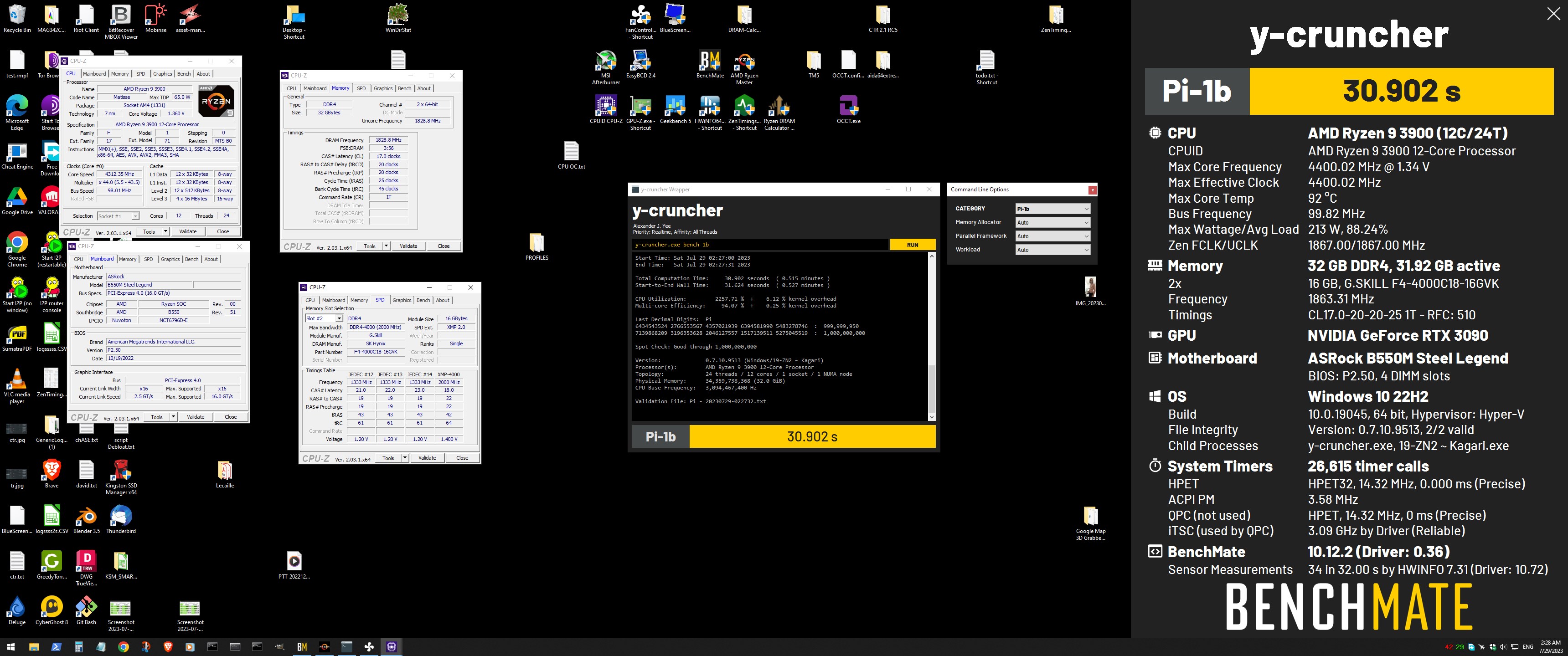
Task: Launch Deluge from the desktop
Action: point(17,610)
